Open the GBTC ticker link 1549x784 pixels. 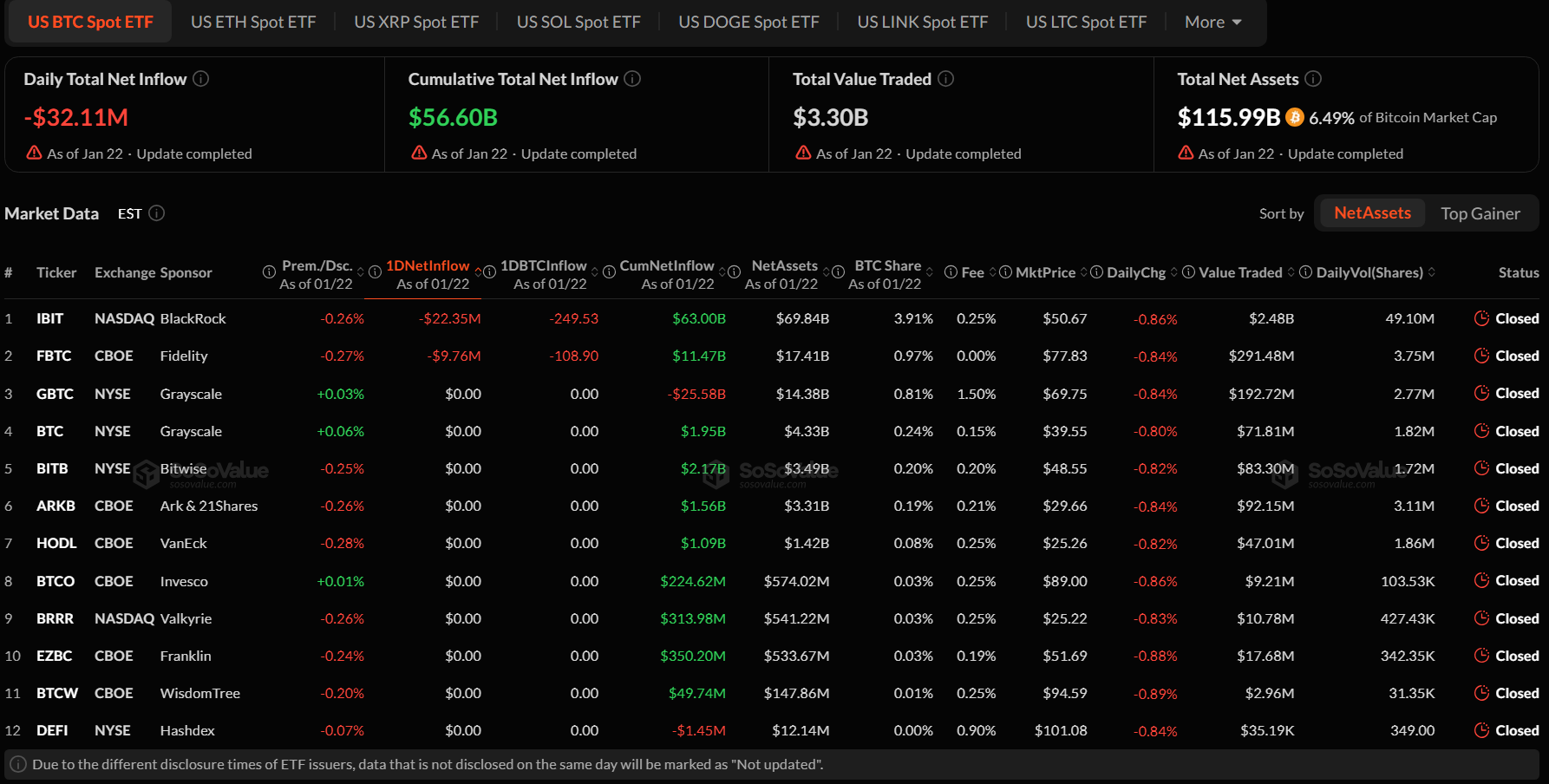55,394
